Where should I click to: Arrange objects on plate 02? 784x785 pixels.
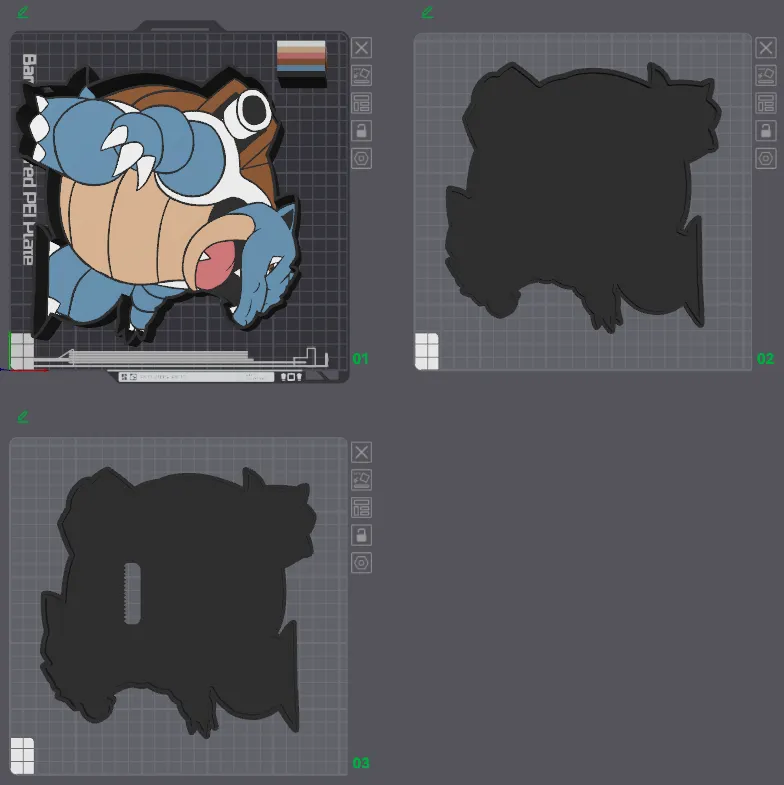[x=765, y=103]
